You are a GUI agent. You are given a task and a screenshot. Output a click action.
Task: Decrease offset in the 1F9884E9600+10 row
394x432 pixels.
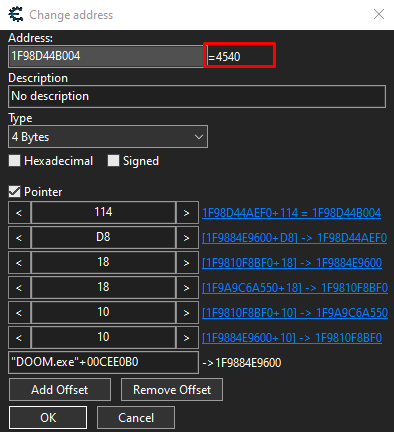pos(19,337)
